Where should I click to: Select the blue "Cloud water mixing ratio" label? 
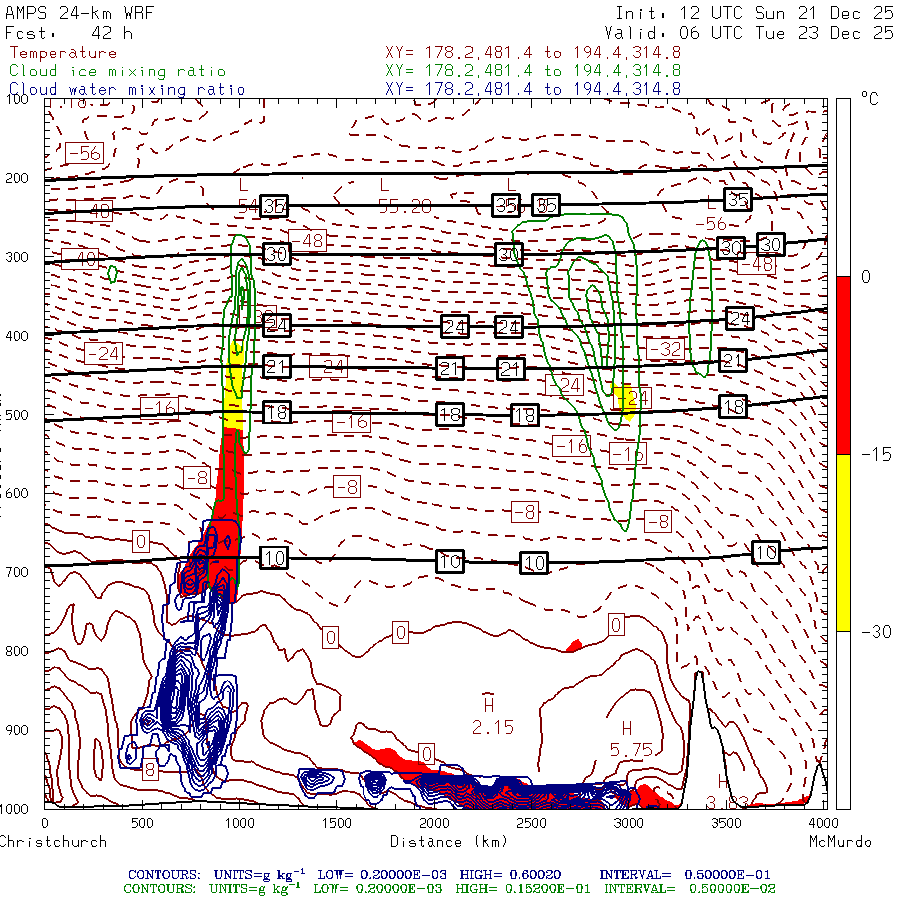[127, 90]
